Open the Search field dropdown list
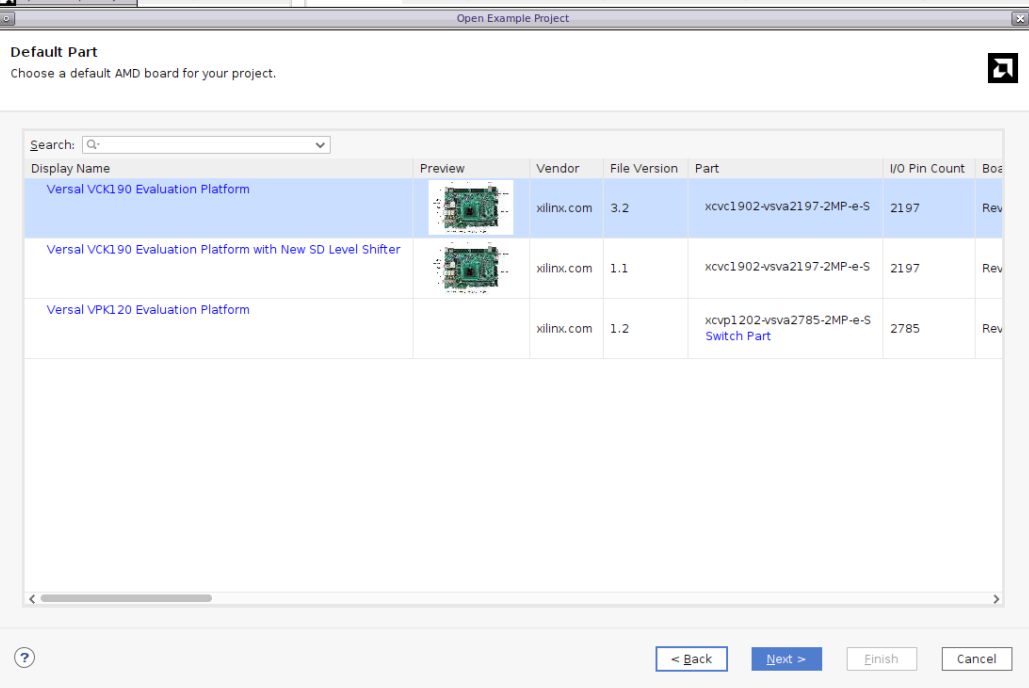This screenshot has width=1029, height=688. (319, 144)
